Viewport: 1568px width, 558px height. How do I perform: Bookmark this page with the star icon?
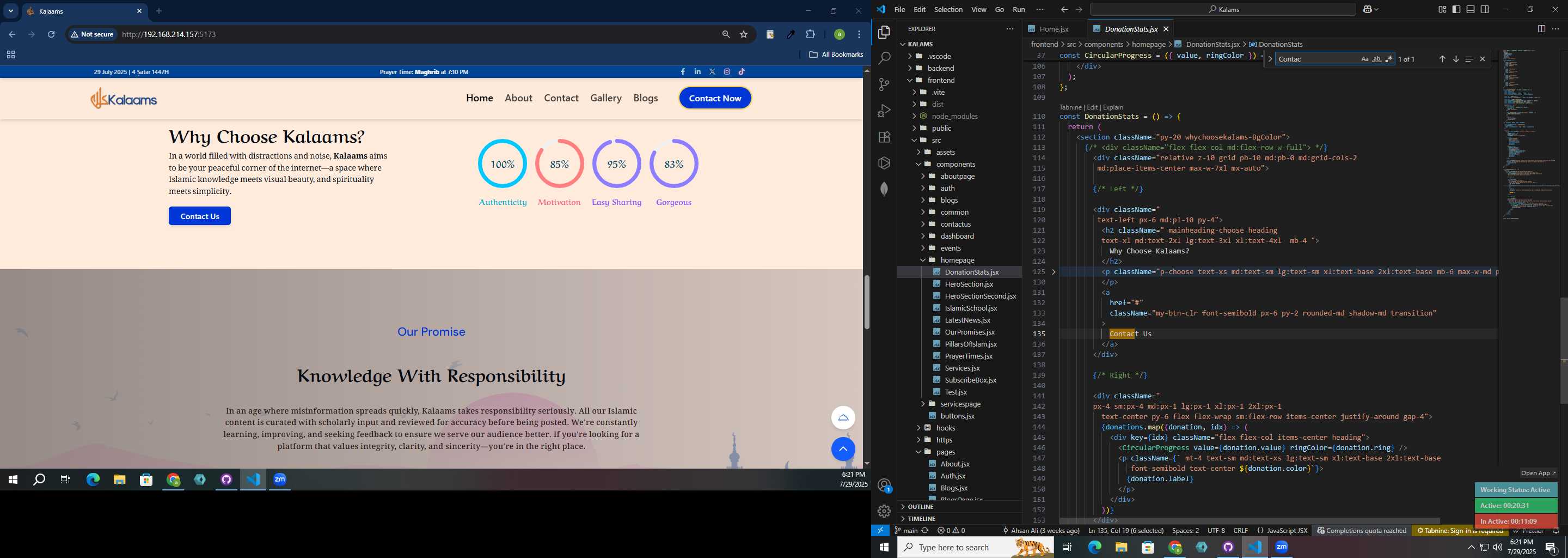(743, 35)
